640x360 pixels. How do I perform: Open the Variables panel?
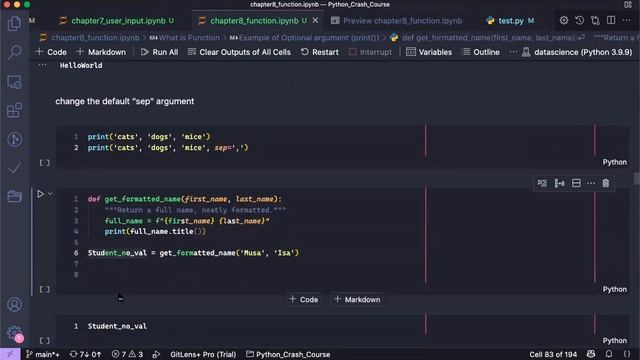pyautogui.click(x=429, y=52)
